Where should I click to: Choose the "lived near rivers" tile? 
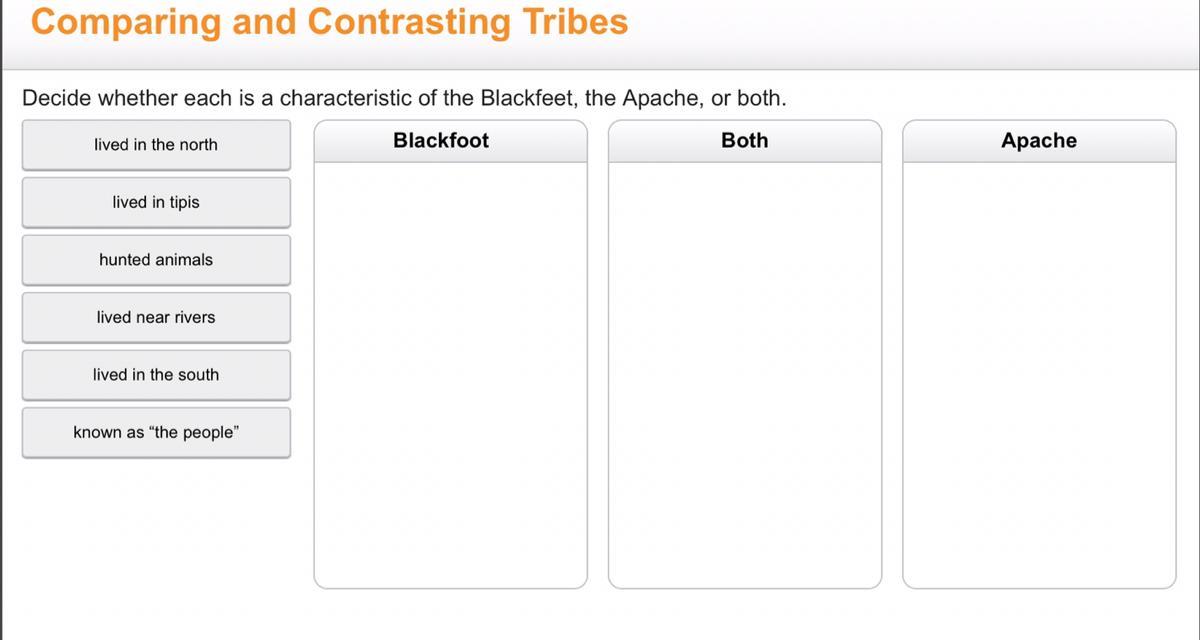tap(156, 317)
